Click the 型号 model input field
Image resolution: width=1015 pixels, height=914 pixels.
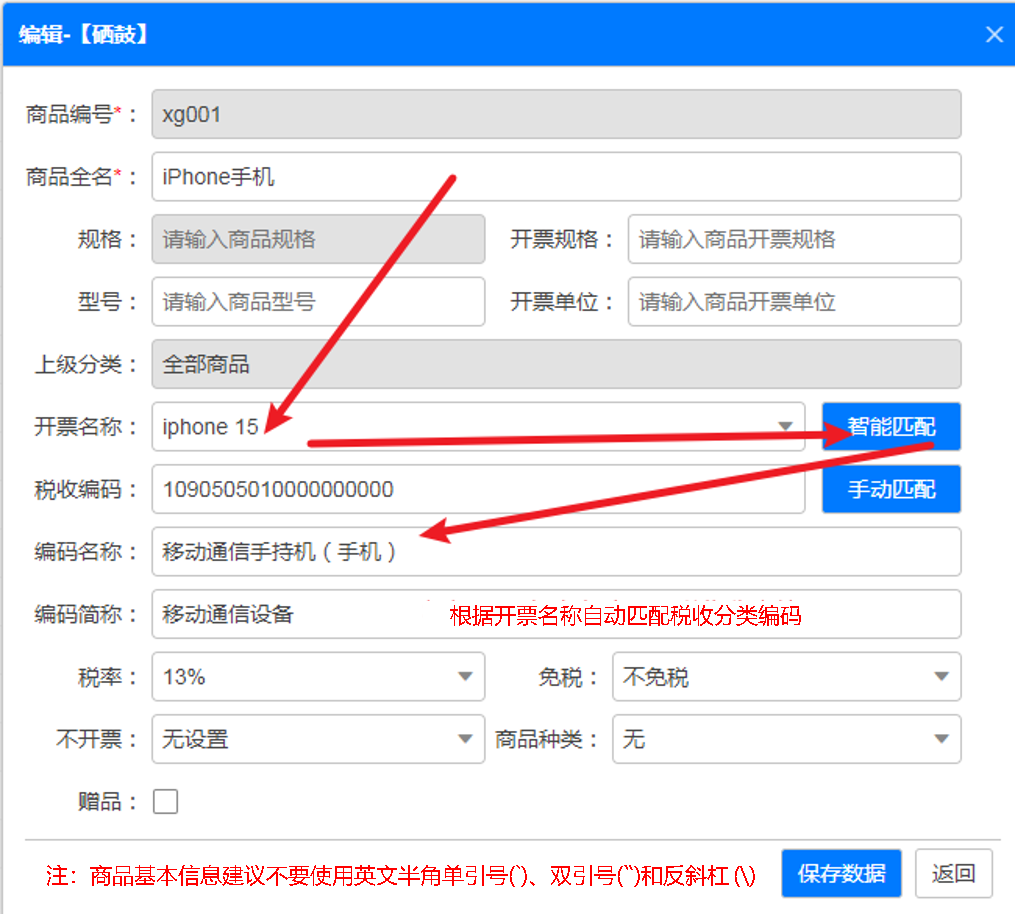[x=318, y=301]
